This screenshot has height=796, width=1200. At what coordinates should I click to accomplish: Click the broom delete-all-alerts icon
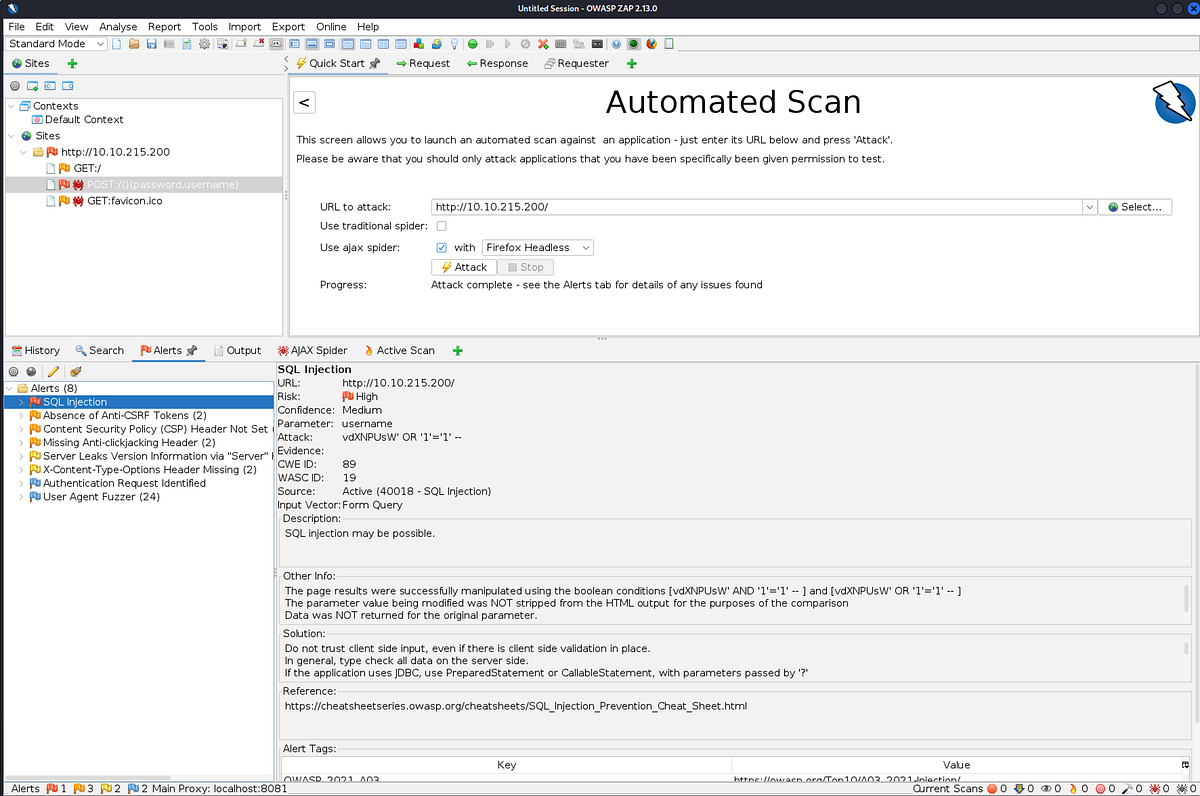click(x=76, y=371)
